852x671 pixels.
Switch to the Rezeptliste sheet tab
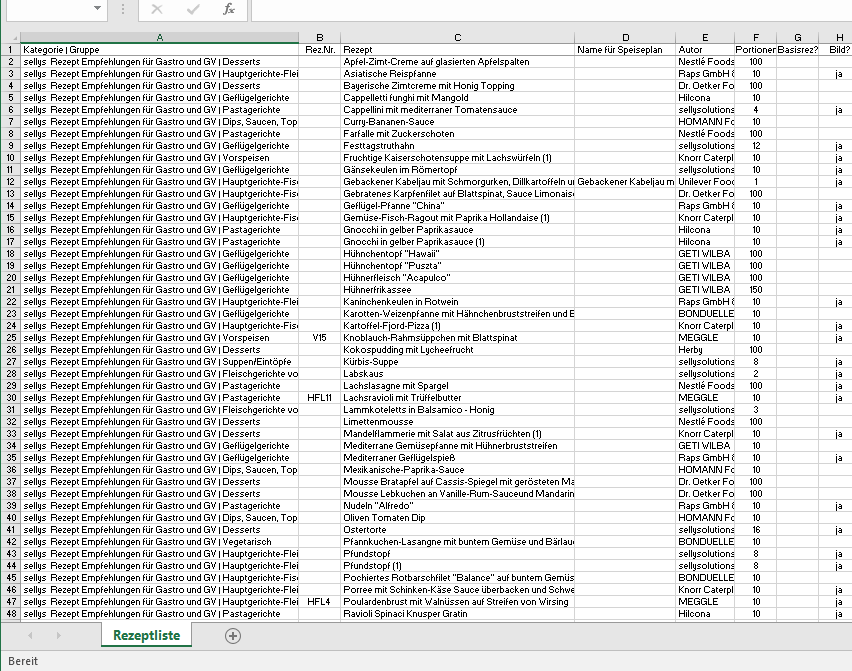pos(146,635)
